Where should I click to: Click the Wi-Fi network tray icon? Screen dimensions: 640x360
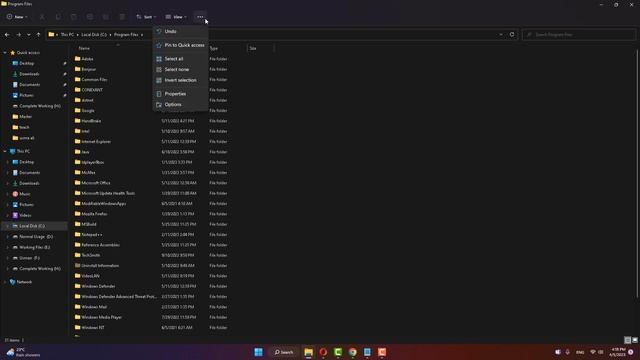click(593, 352)
